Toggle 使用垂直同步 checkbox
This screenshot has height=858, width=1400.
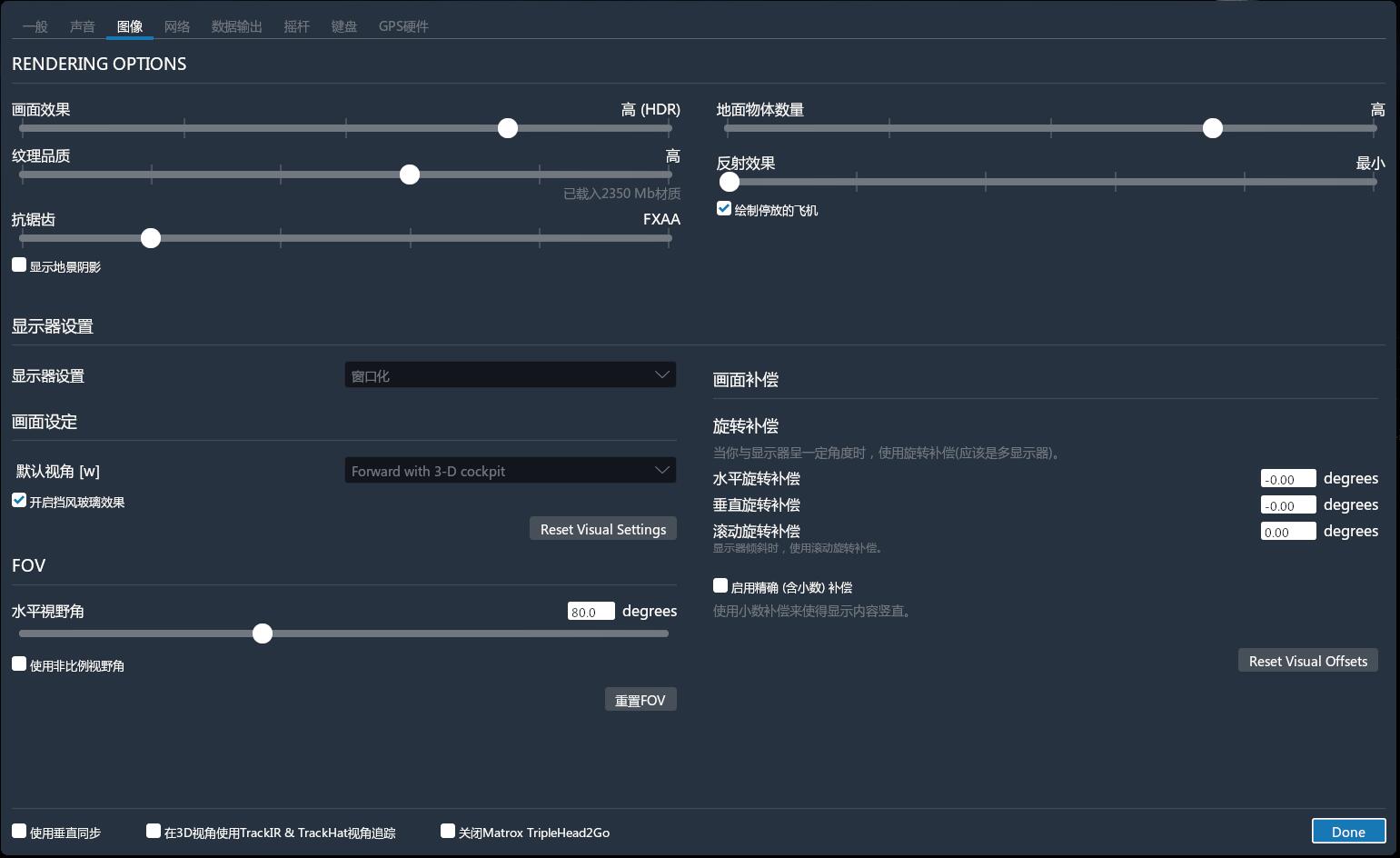point(19,831)
